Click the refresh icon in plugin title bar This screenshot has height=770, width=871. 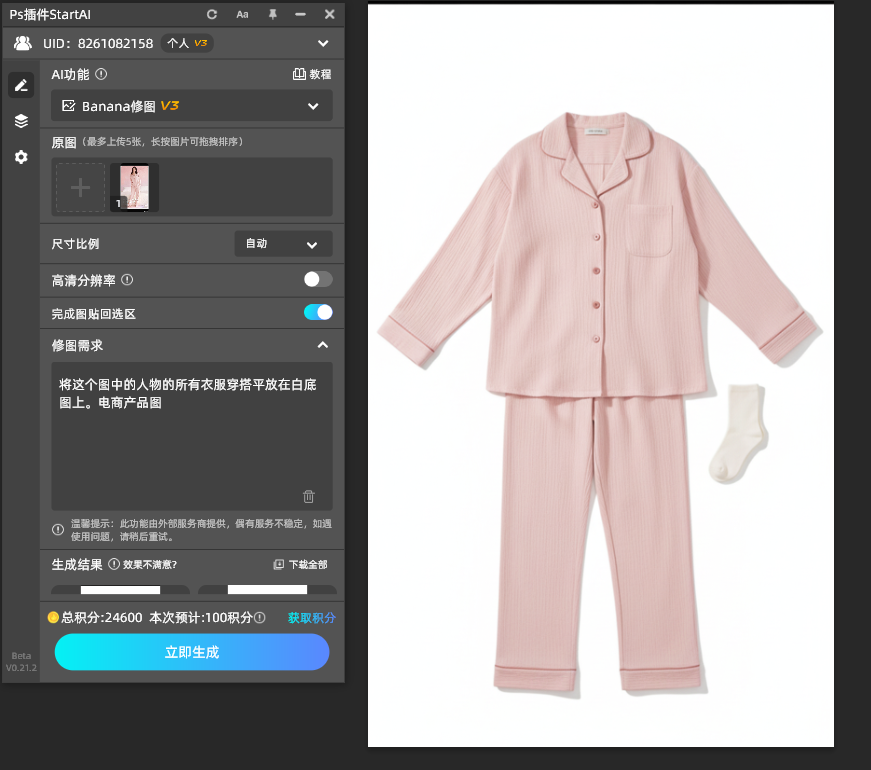click(212, 14)
